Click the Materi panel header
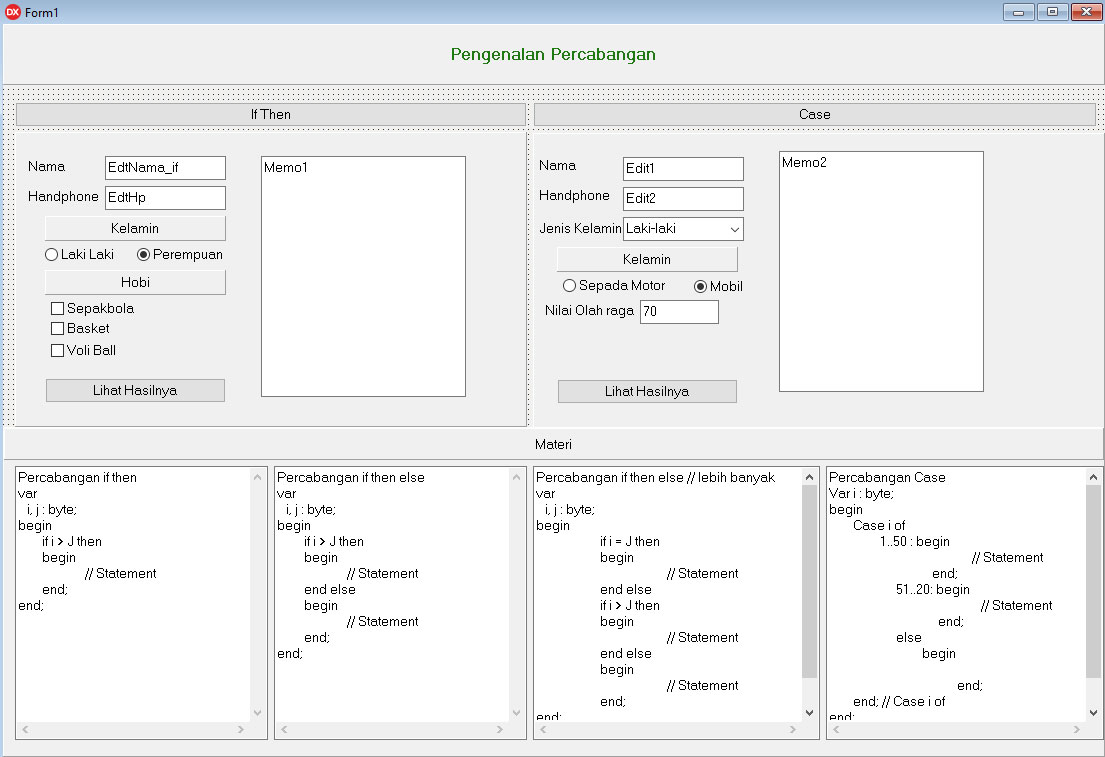 click(x=553, y=444)
